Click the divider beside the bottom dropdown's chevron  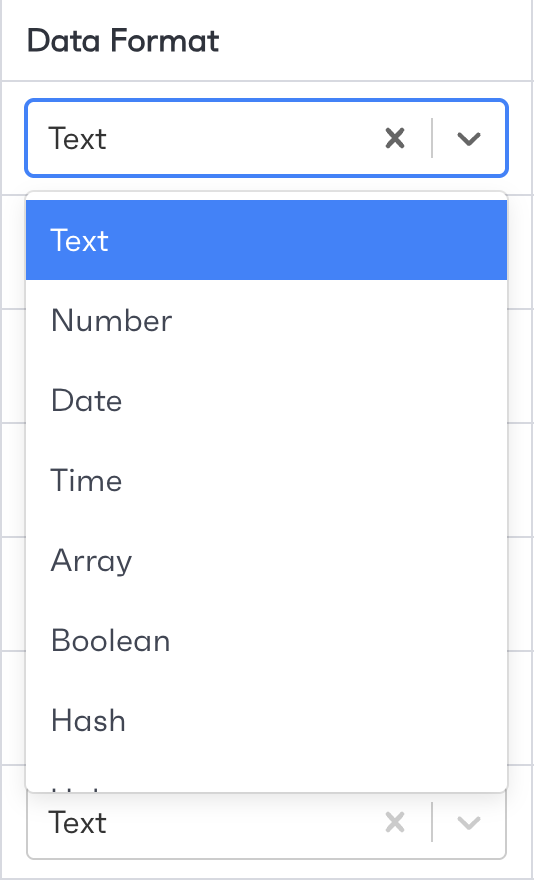coord(432,823)
